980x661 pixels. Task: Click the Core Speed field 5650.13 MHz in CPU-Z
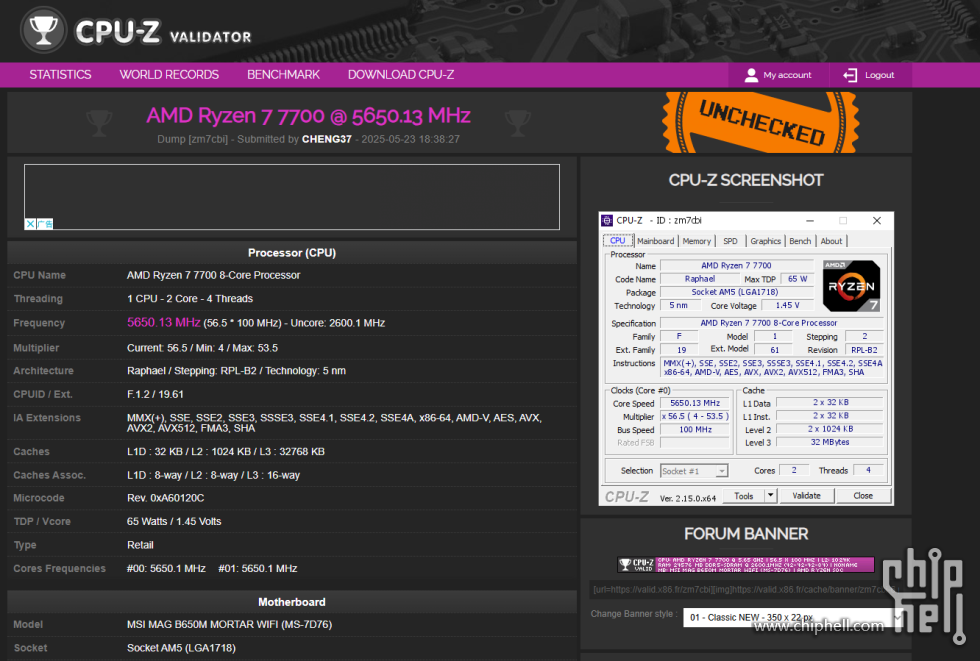695,403
